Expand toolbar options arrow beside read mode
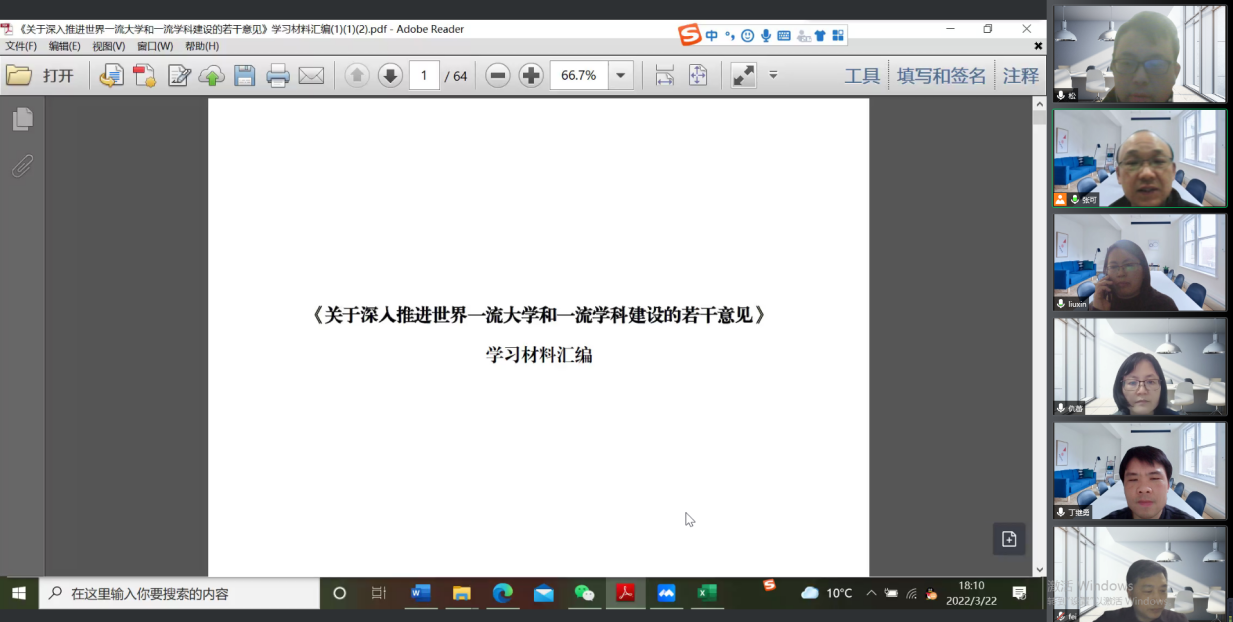The width and height of the screenshot is (1233, 622). (x=773, y=75)
